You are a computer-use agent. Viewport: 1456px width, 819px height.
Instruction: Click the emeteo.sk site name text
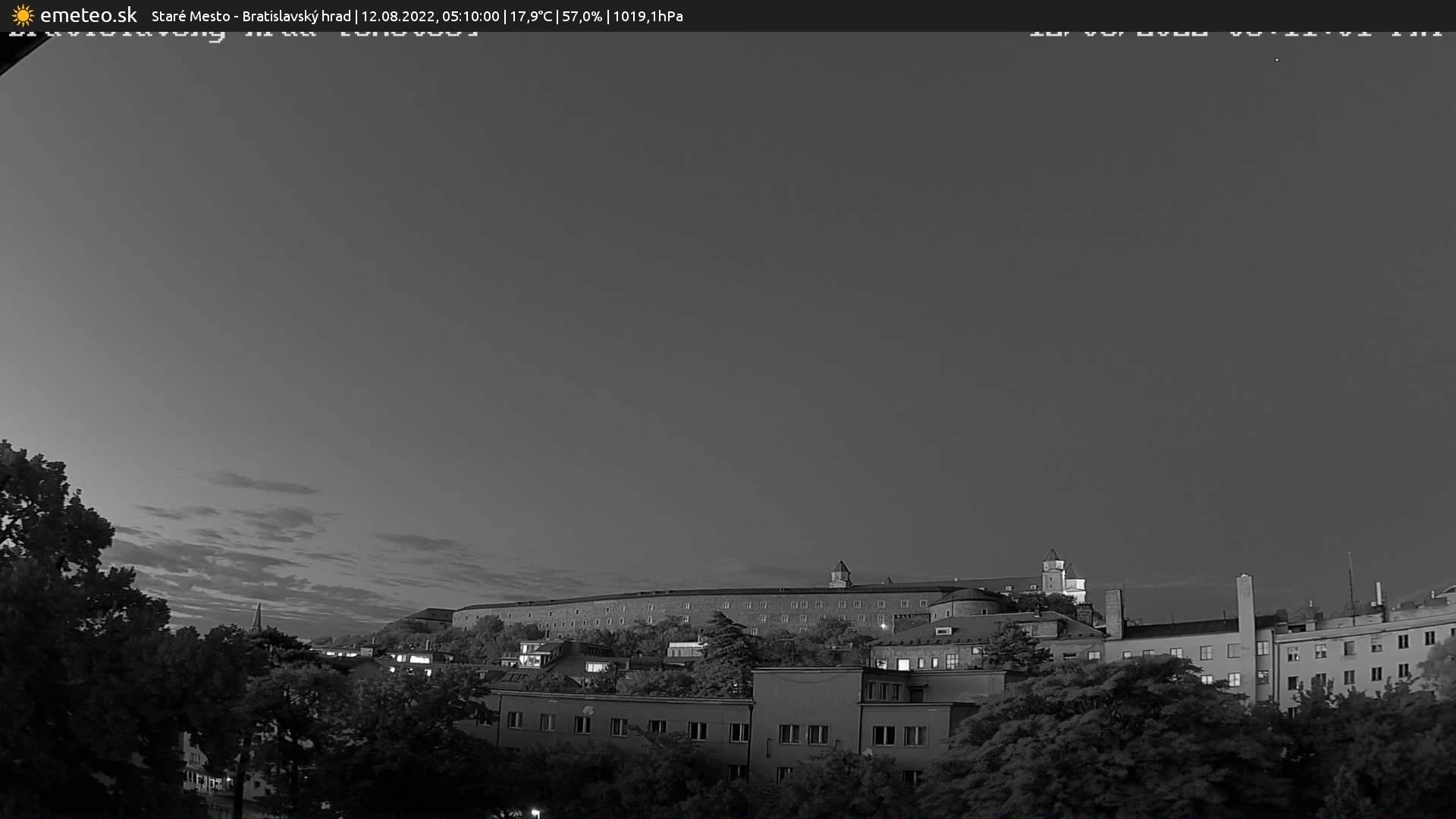click(x=88, y=16)
